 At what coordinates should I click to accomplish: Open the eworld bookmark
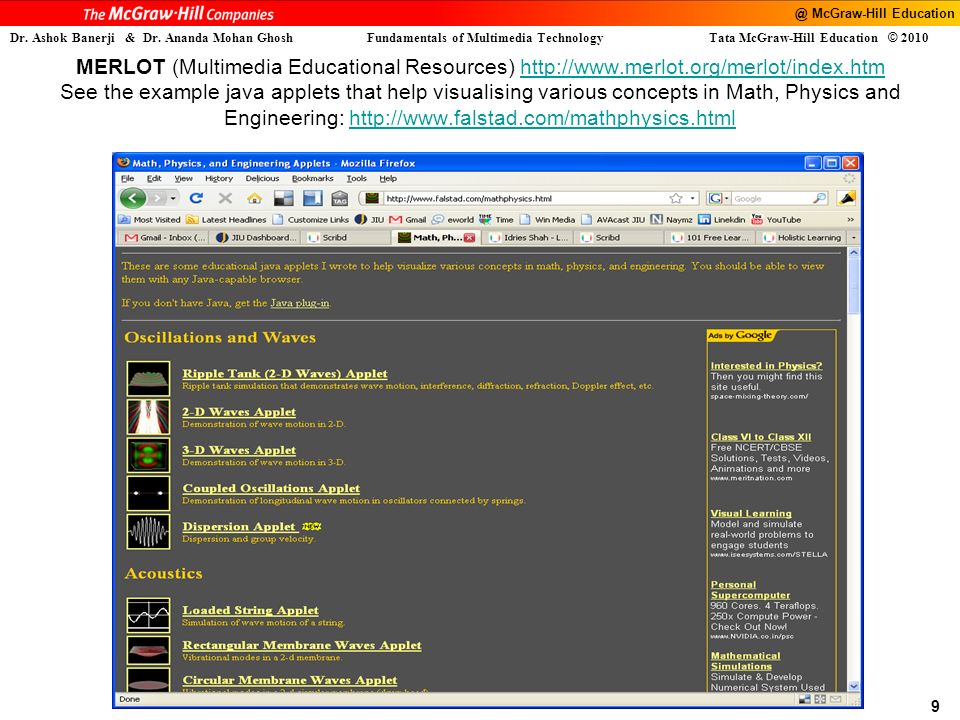[x=453, y=219]
